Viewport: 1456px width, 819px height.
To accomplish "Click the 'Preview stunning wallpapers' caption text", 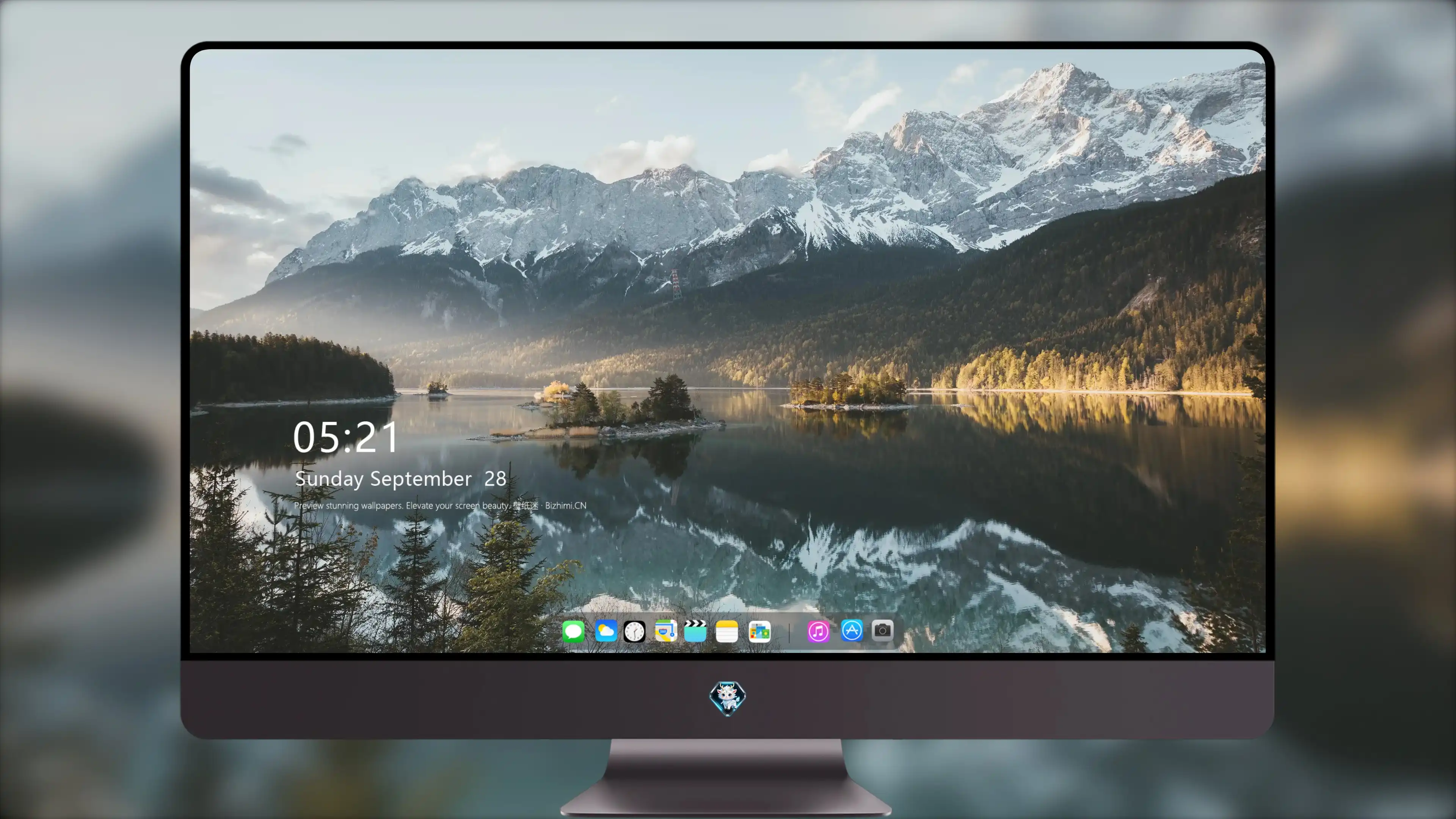I will [440, 505].
